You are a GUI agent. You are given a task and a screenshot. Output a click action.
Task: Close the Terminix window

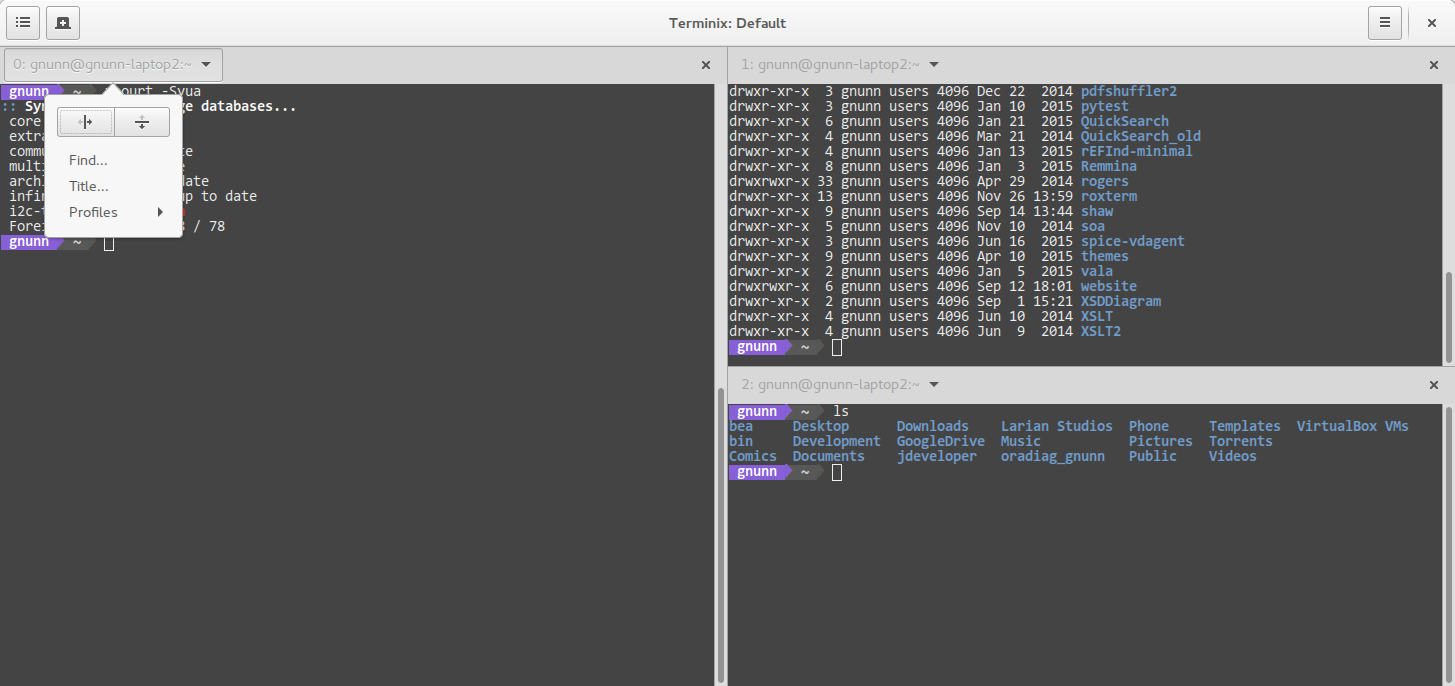(x=1430, y=22)
